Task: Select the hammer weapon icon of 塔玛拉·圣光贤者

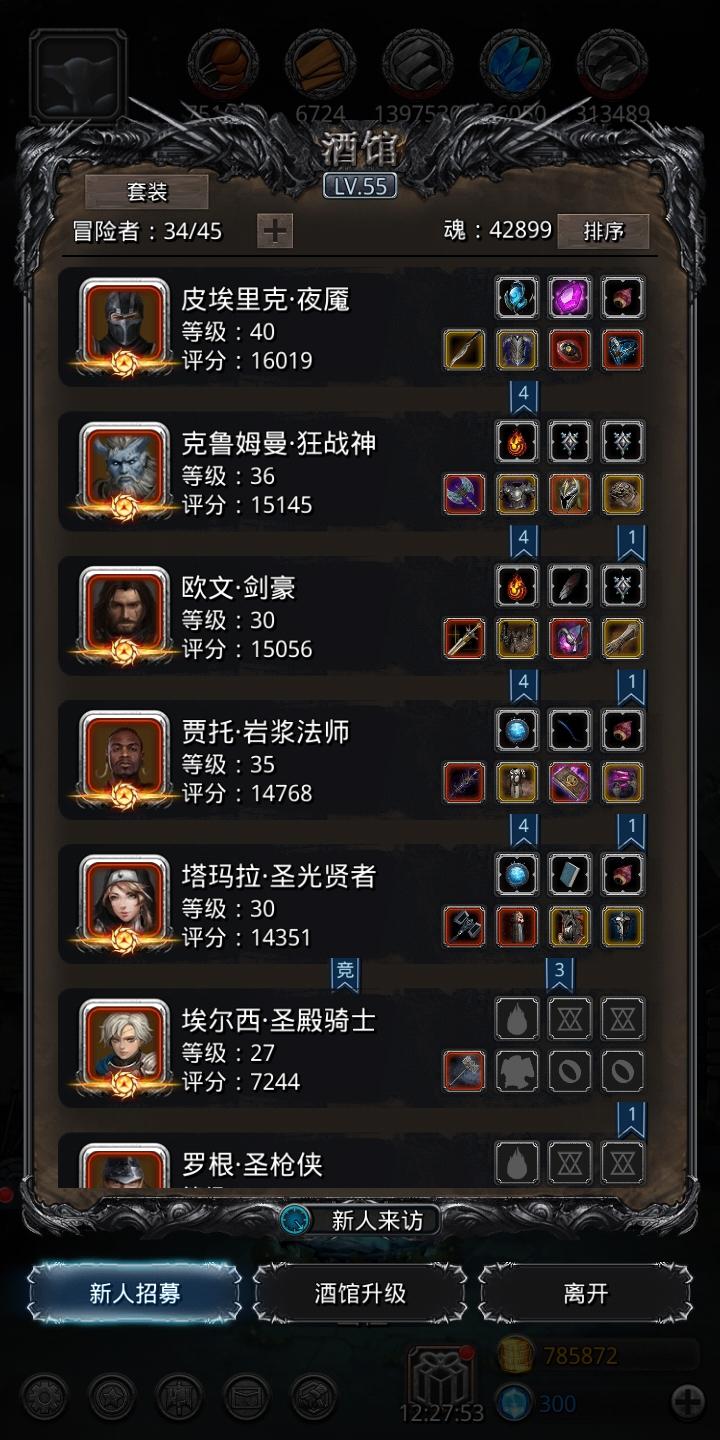Action: pyautogui.click(x=464, y=926)
